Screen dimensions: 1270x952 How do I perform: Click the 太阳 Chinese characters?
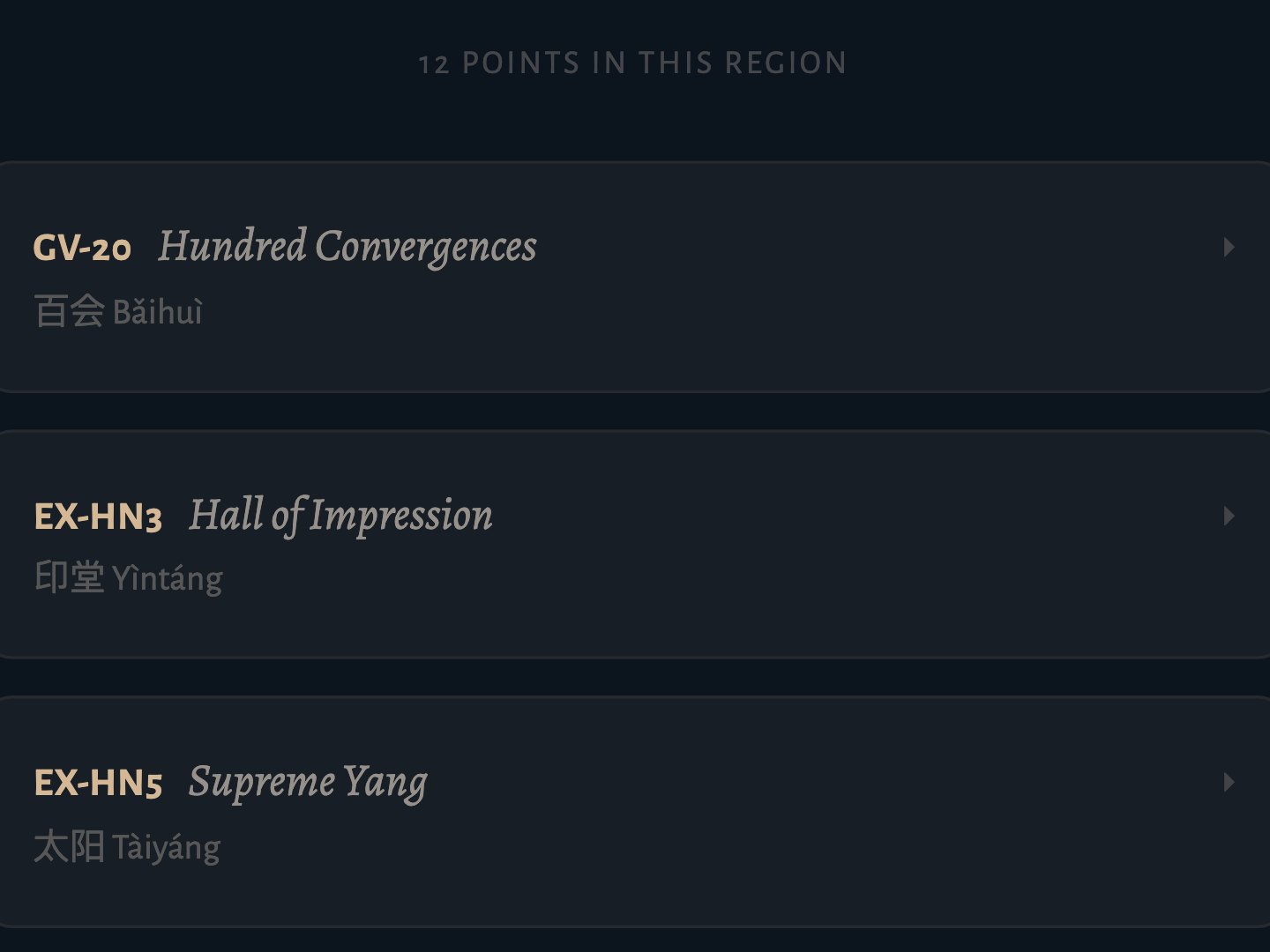[x=70, y=846]
